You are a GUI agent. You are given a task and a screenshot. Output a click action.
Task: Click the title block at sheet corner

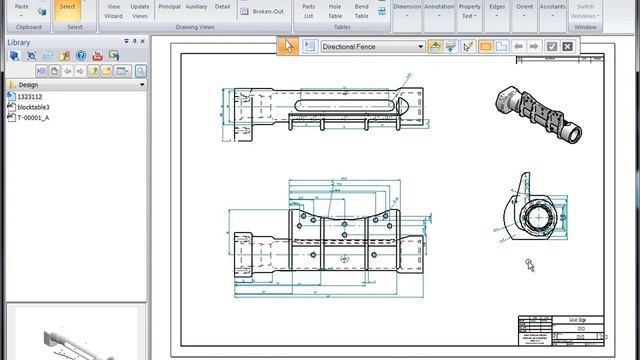(561, 331)
